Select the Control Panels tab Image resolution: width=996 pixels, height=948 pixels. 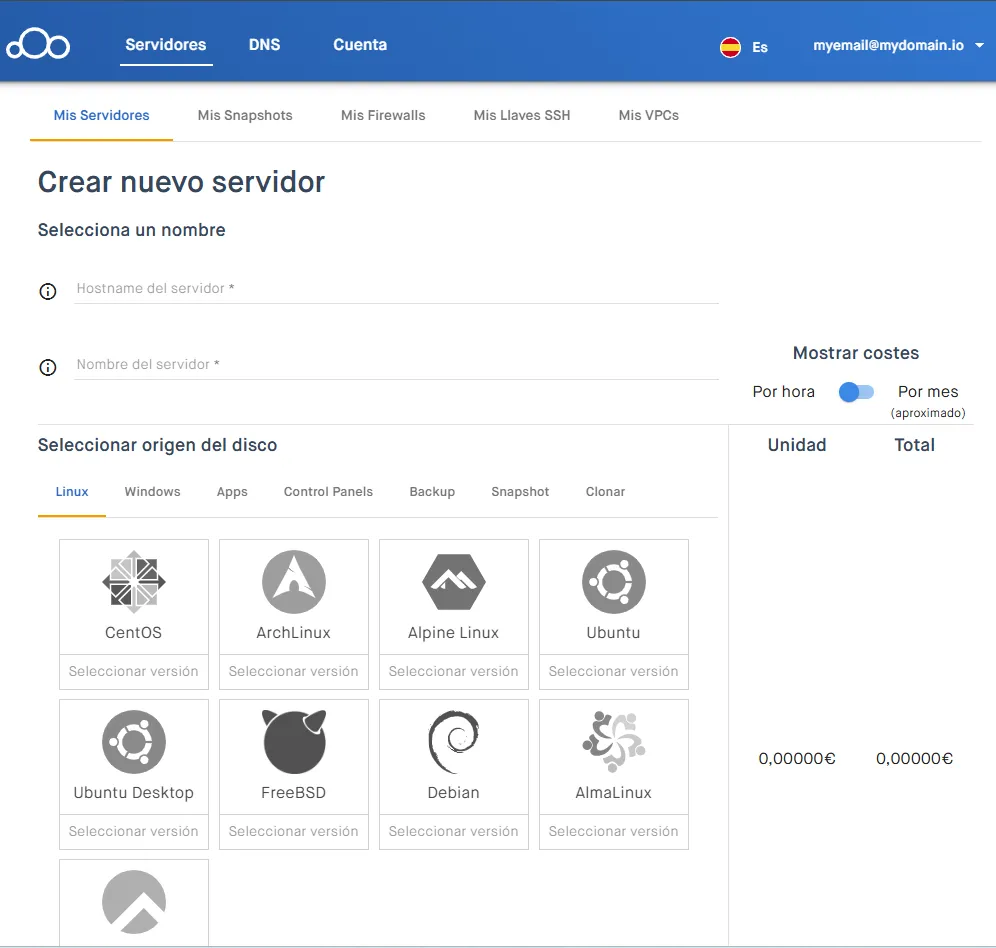(328, 492)
